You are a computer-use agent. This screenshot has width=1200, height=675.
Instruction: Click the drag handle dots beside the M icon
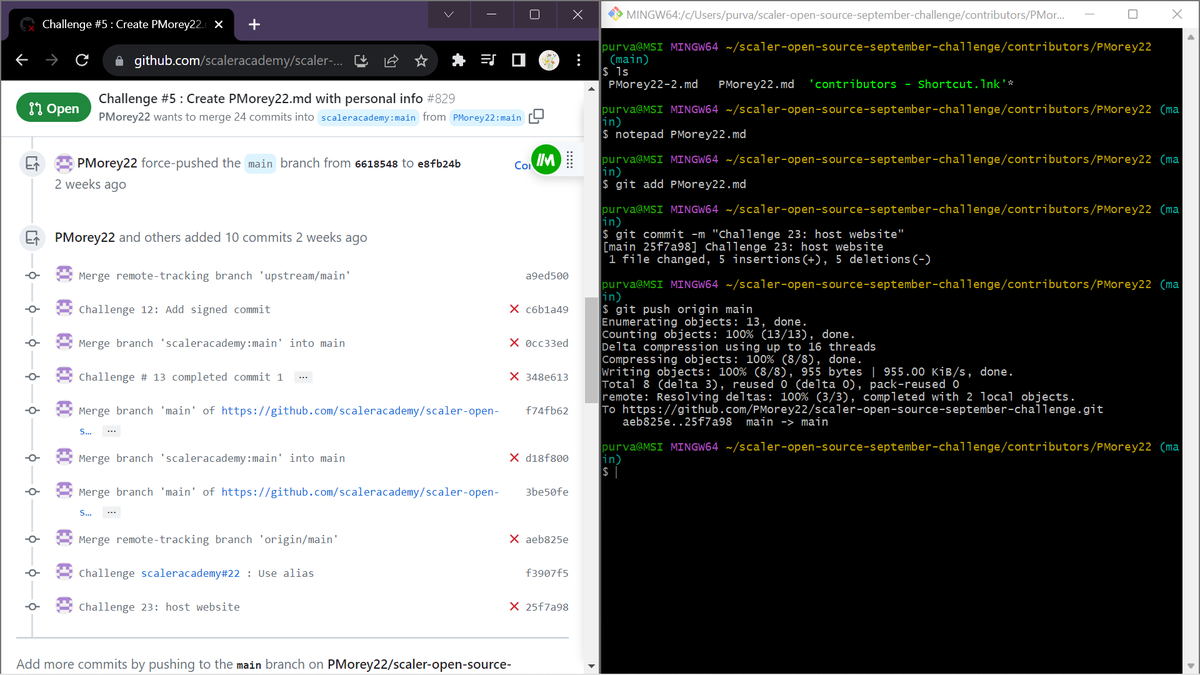point(570,160)
